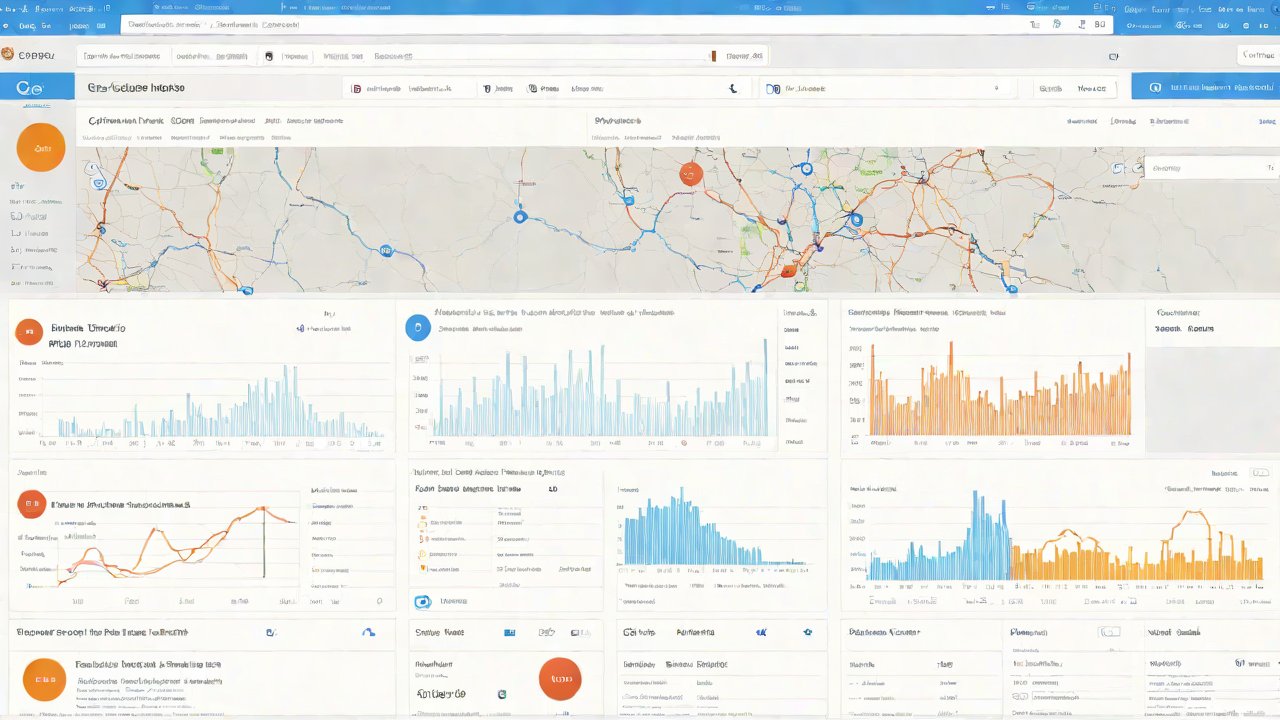Expand the blue chevron in bottom-left panel header
This screenshot has height=720, width=1280.
click(x=368, y=632)
